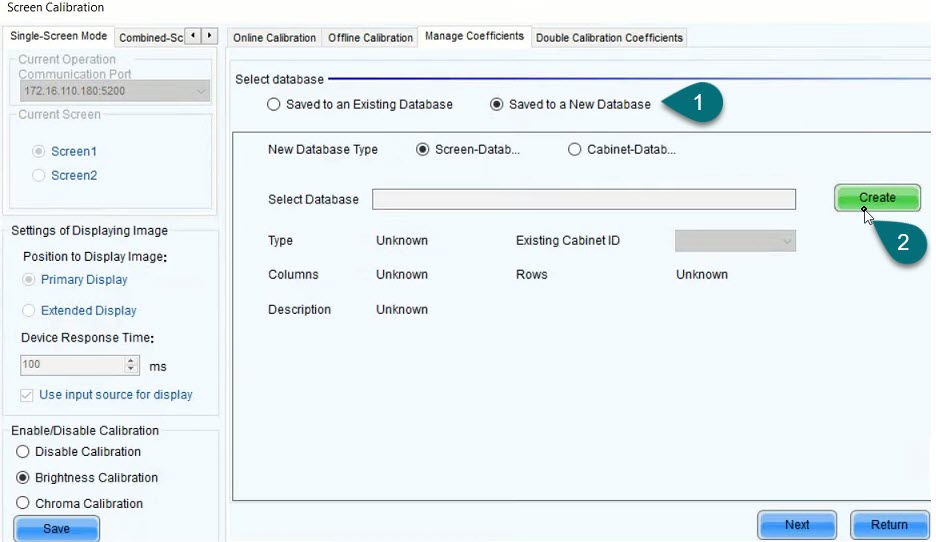Toggle Use input source for display
This screenshot has width=936, height=542.
[x=27, y=395]
